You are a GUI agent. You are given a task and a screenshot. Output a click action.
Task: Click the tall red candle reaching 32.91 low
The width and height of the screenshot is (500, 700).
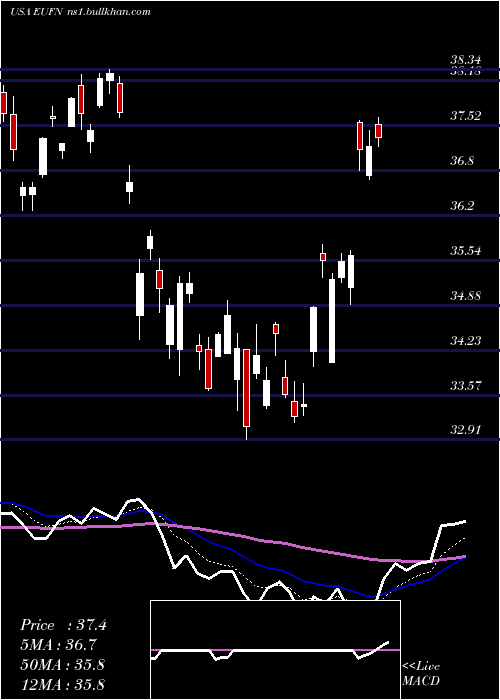coord(246,388)
